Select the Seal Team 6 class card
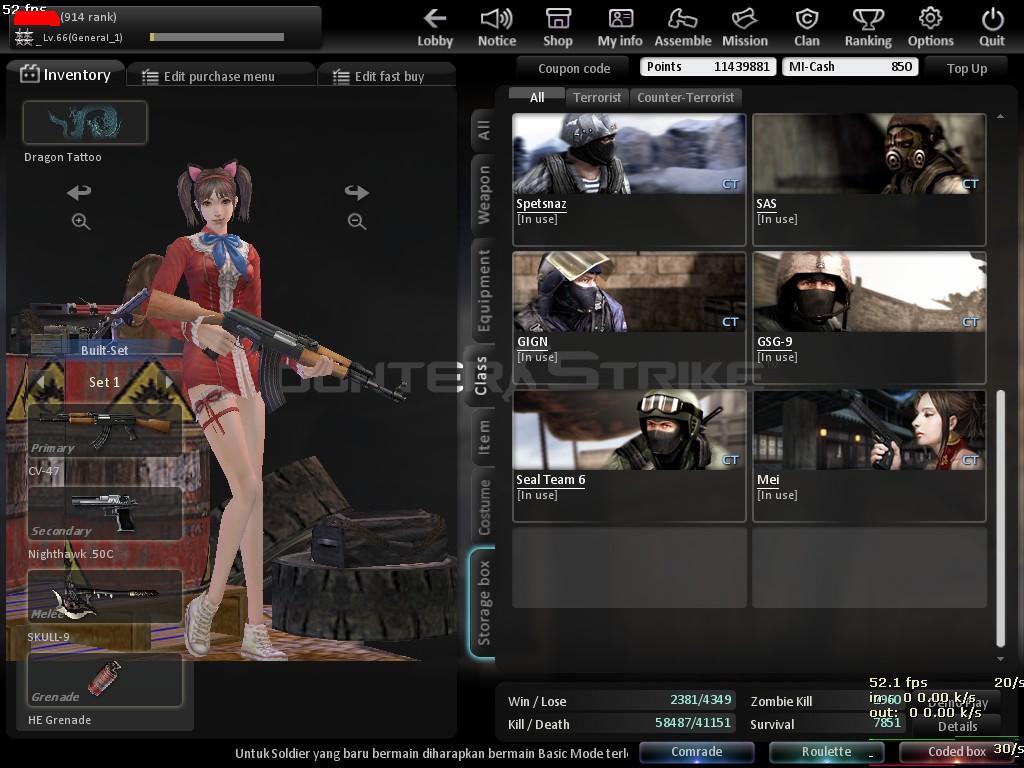Screen dimensions: 1024x768 tap(629, 455)
